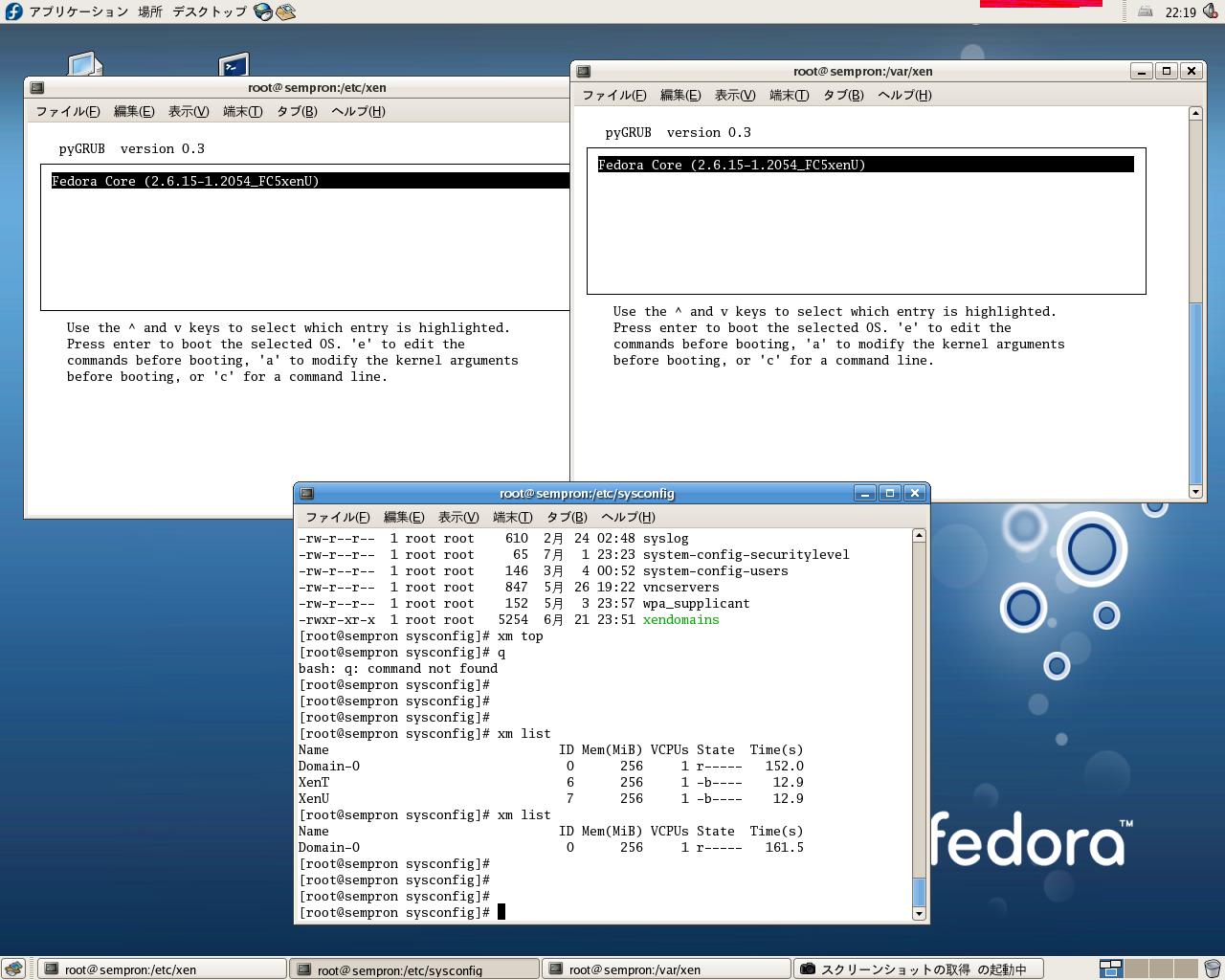Open 端末 menu in /etc/xen terminal

click(243, 111)
